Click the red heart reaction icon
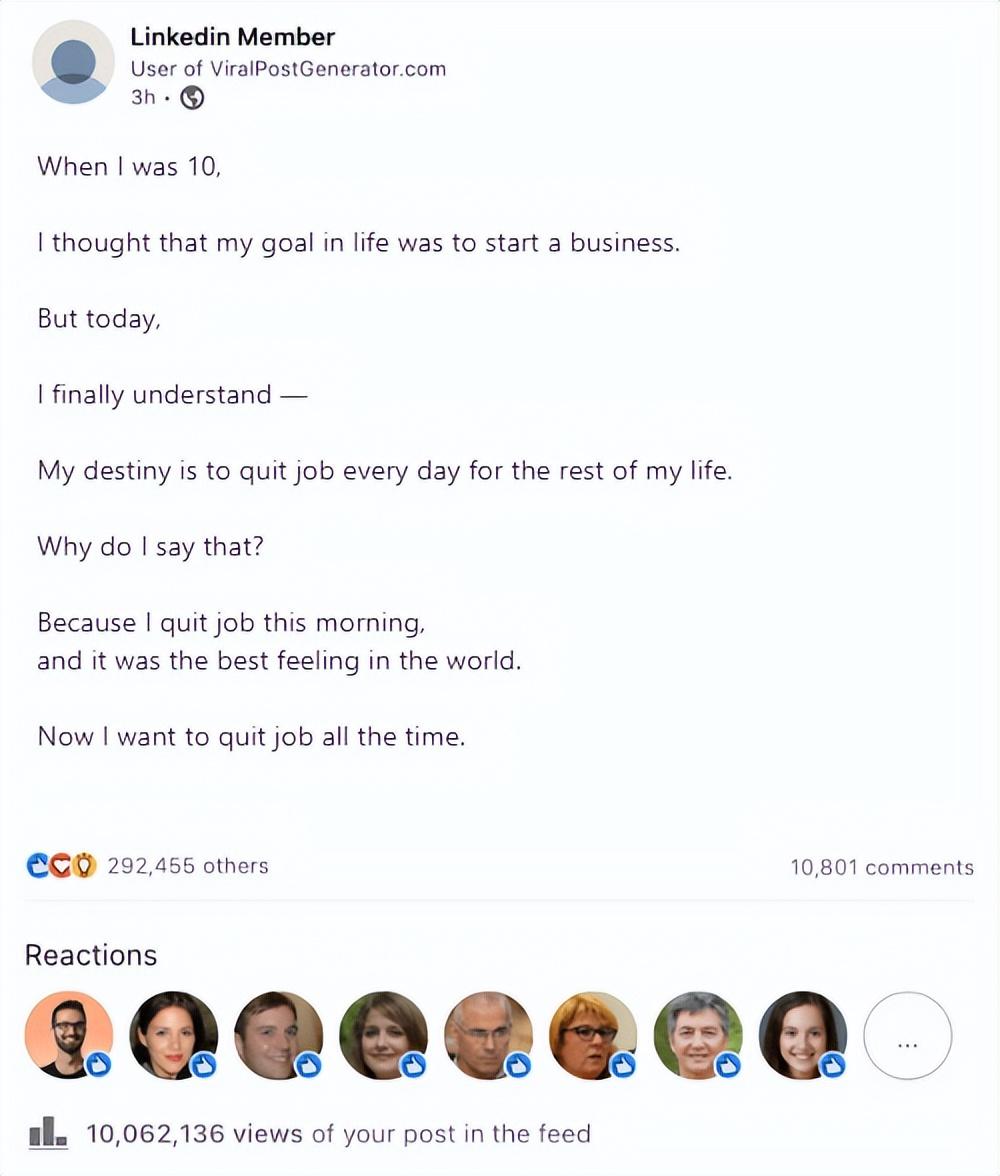 [61, 865]
